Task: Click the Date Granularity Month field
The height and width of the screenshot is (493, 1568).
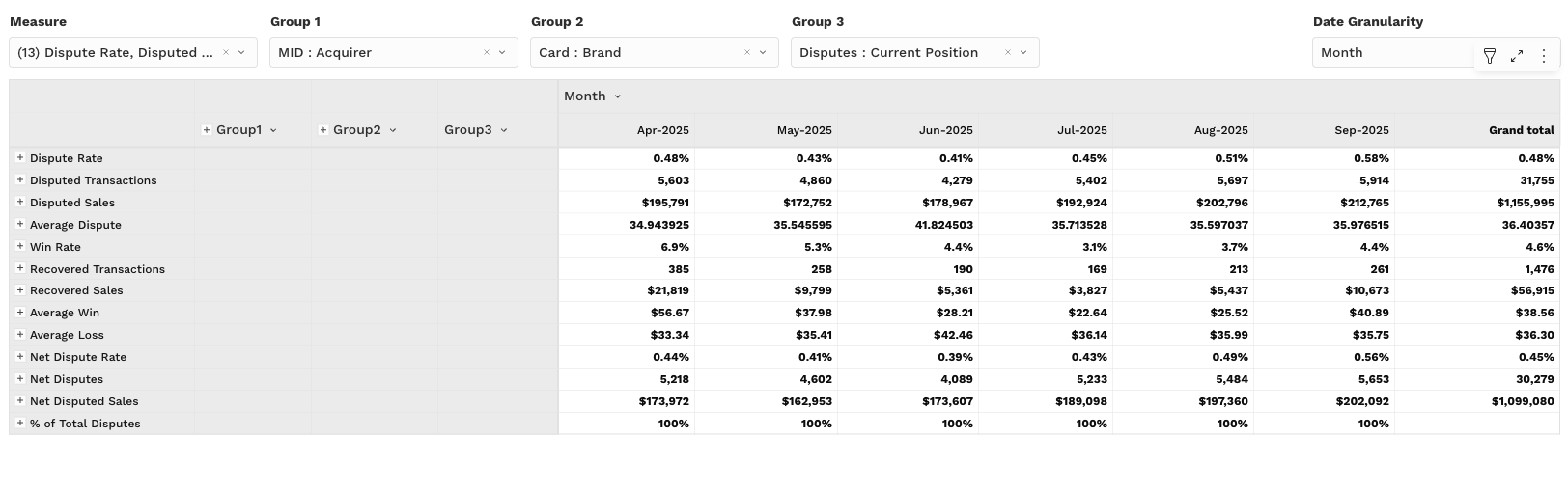Action: coord(1390,53)
